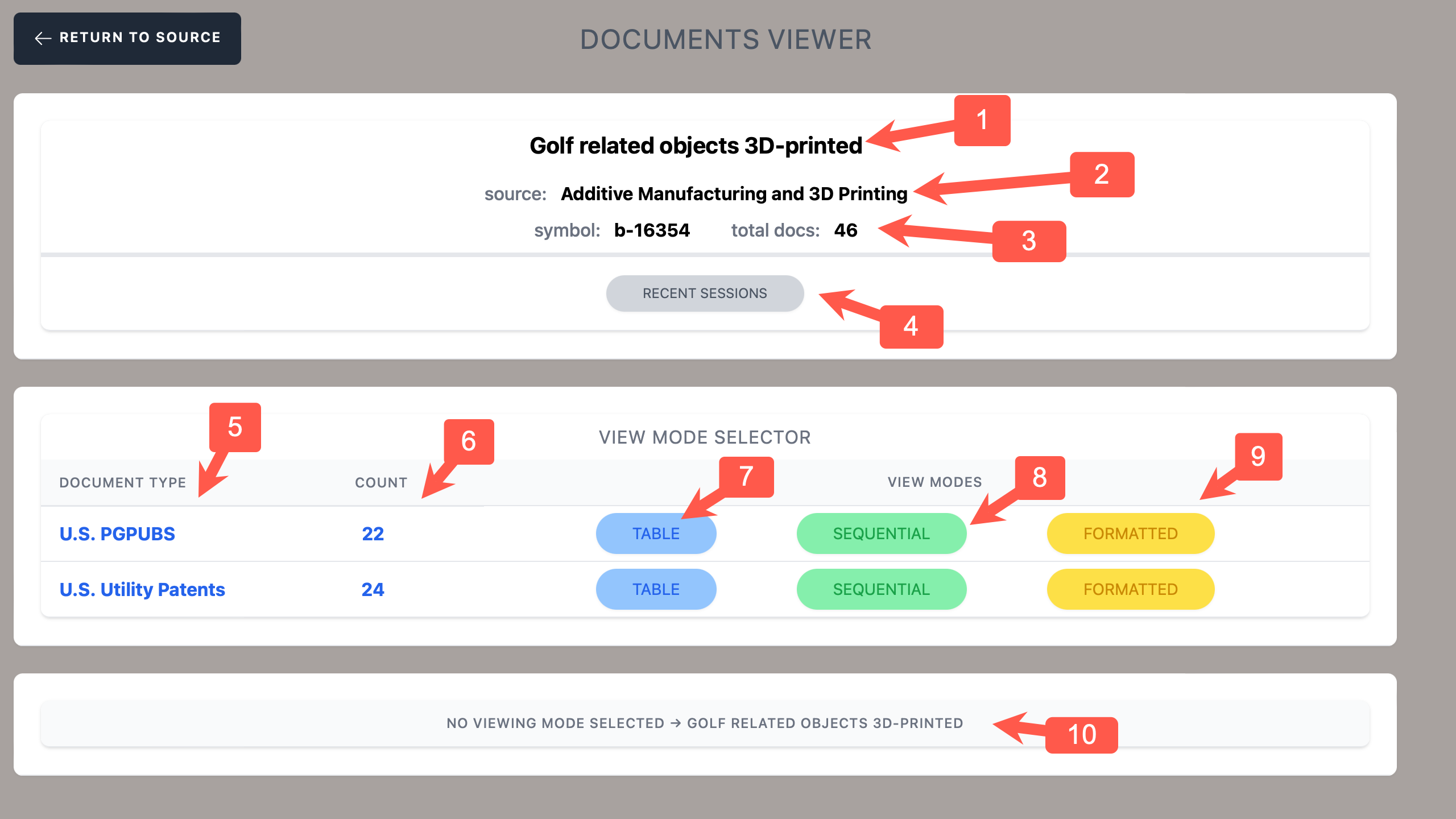Click the back arrow on Return to Source
Viewport: 1456px width, 819px height.
pos(42,38)
